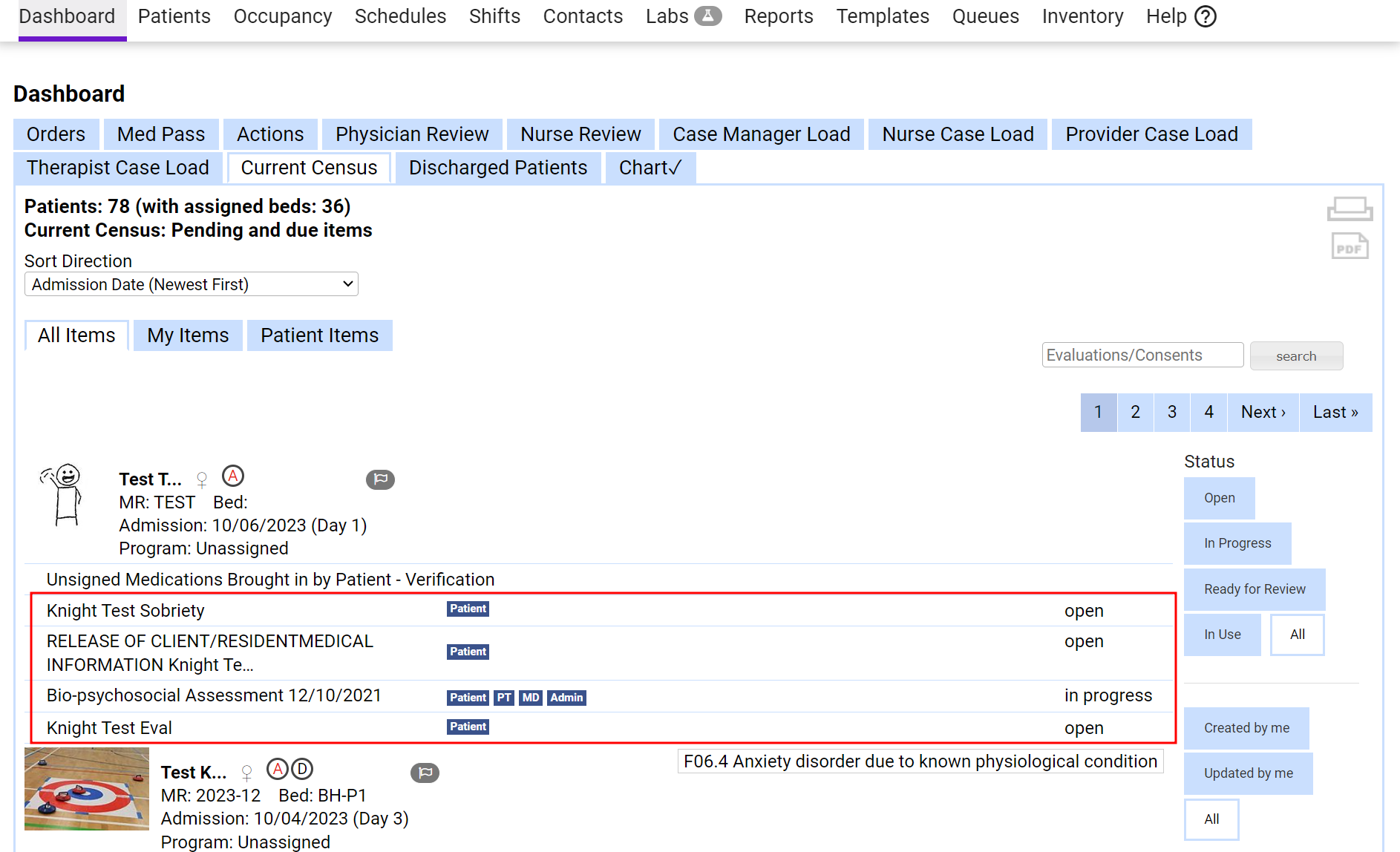The image size is (1400, 852).
Task: Click the curling photo thumbnail of Test K...
Action: (87, 788)
